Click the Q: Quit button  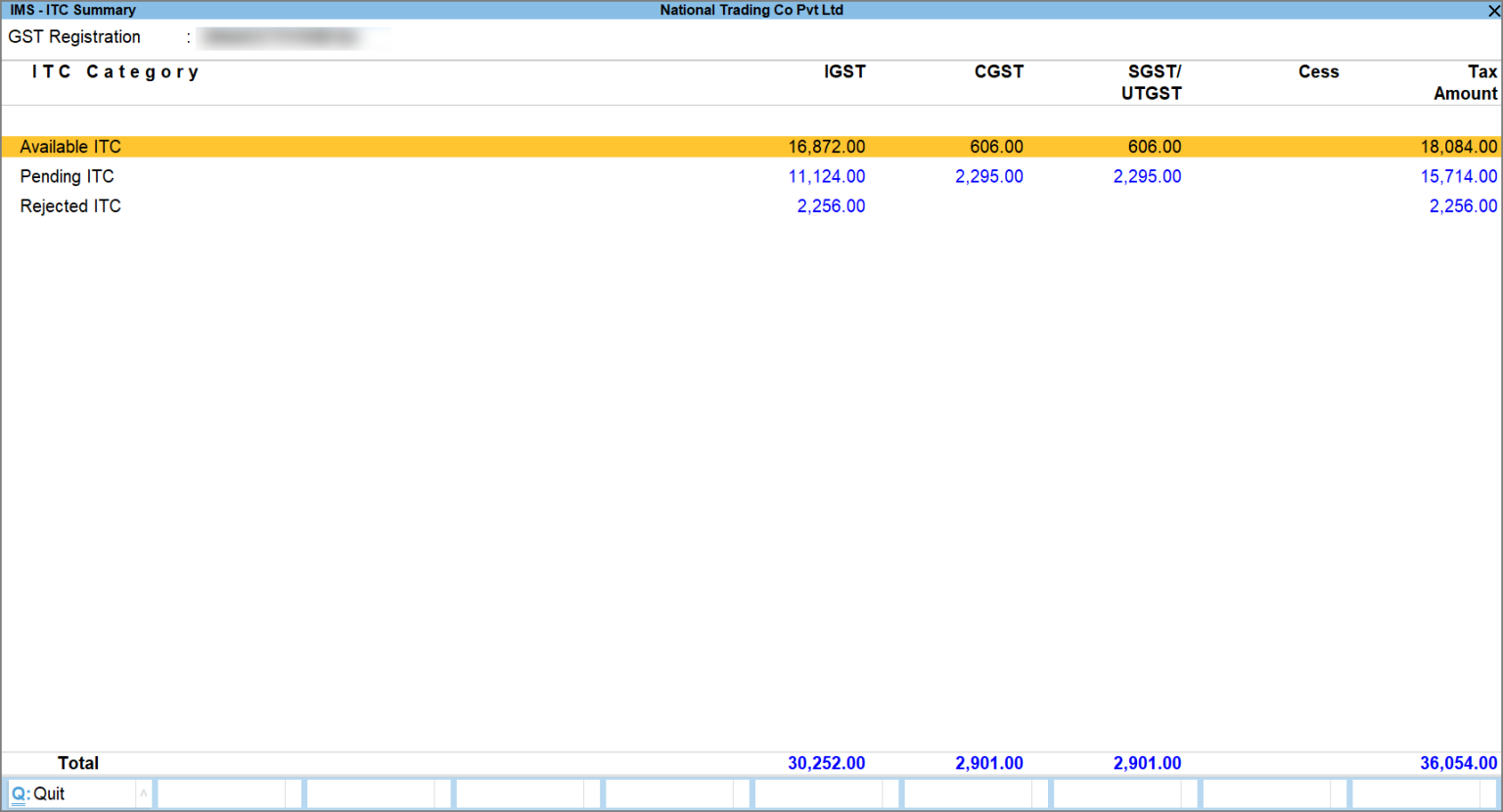[68, 793]
